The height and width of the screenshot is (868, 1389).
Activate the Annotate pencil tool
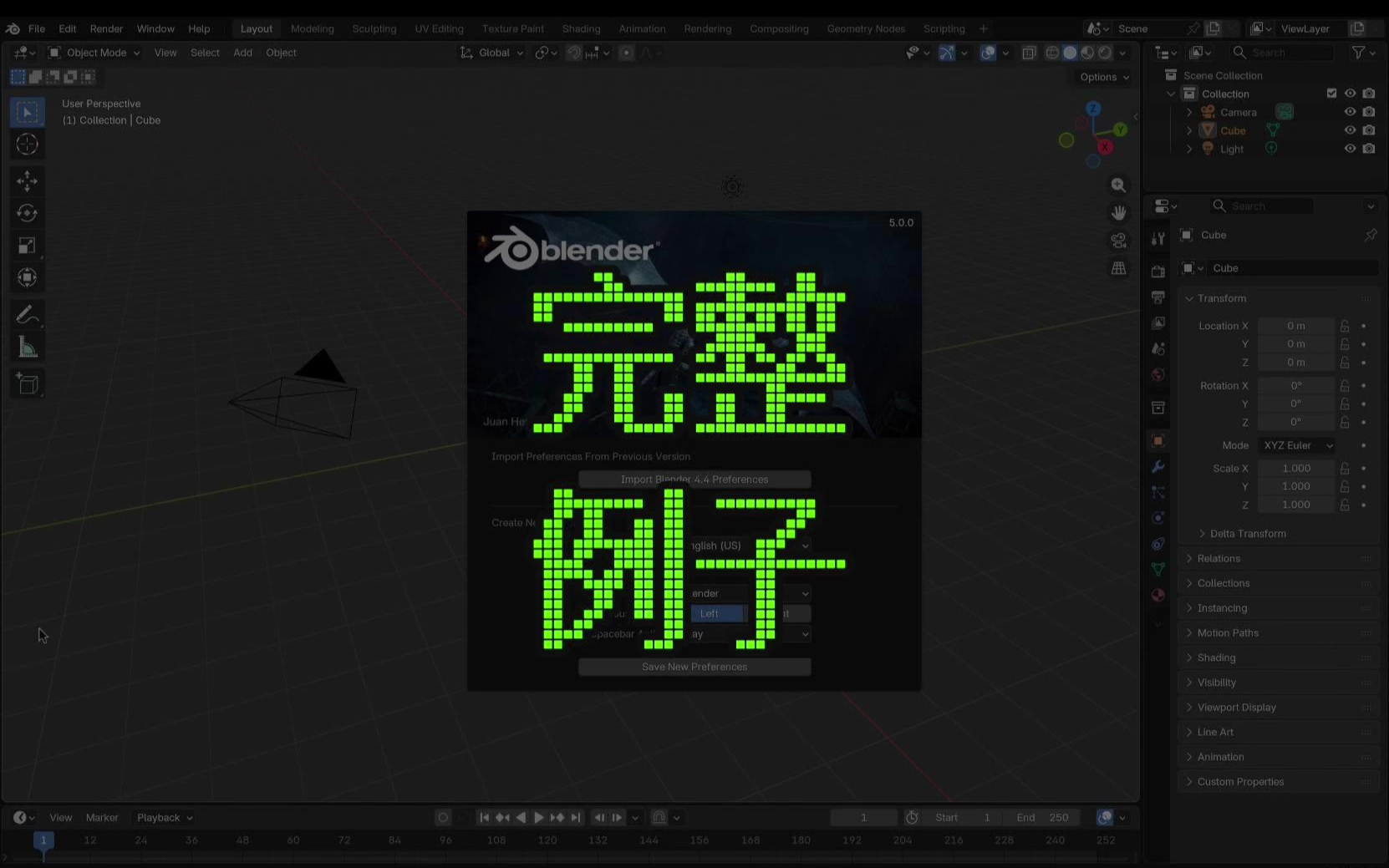pyautogui.click(x=27, y=315)
